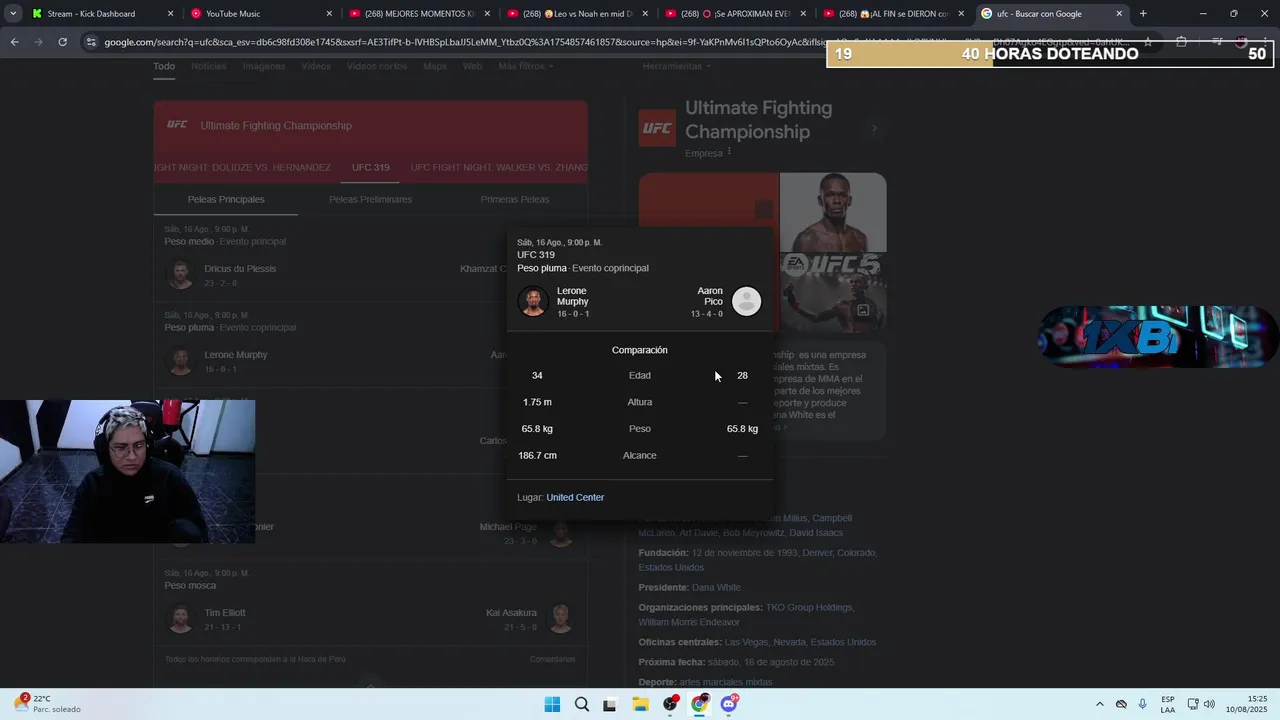The height and width of the screenshot is (720, 1280).
Task: Click Dricus du Plessis fighter avatar
Action: [x=181, y=274]
